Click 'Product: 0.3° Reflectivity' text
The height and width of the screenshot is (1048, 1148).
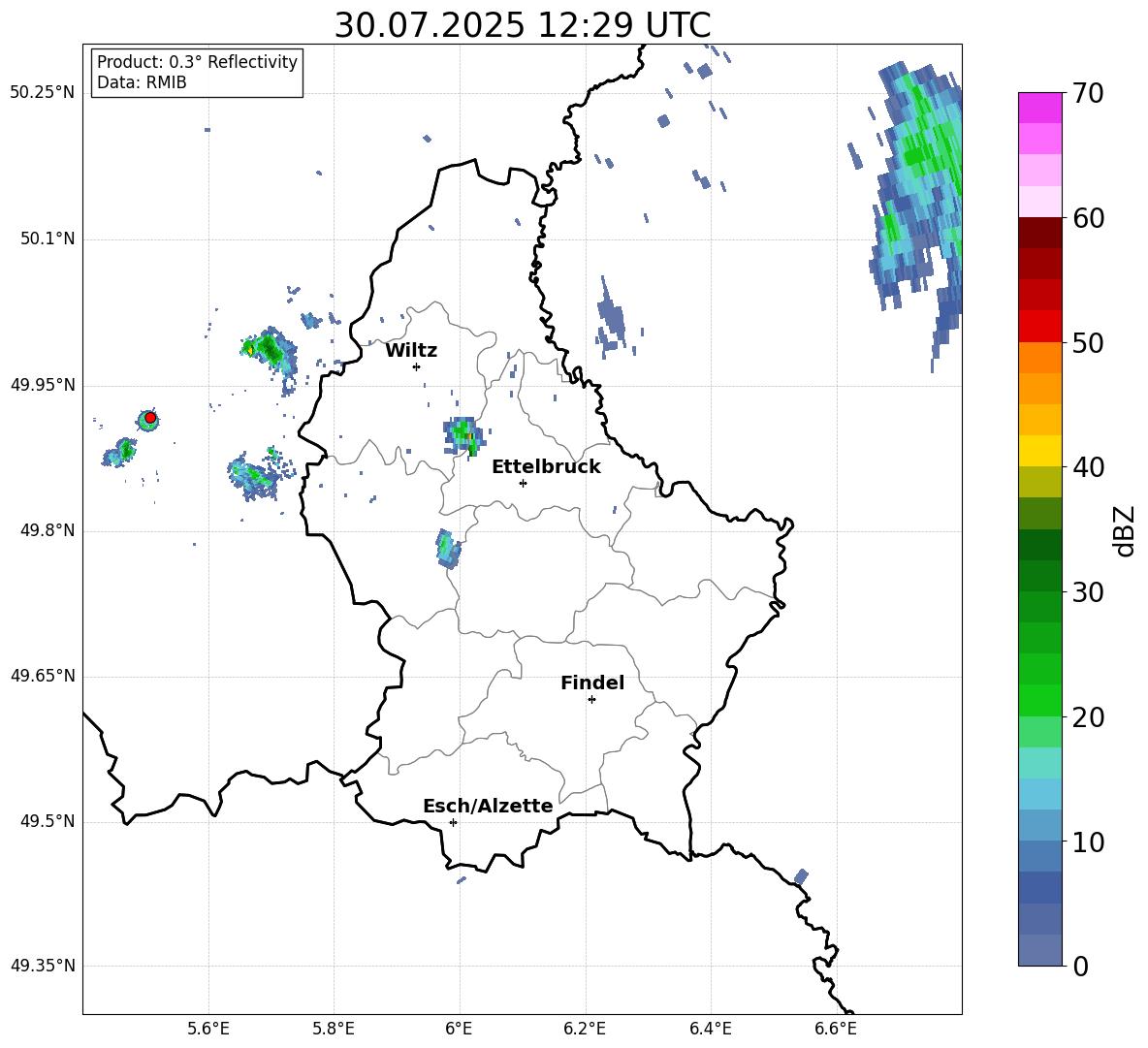pos(197,62)
